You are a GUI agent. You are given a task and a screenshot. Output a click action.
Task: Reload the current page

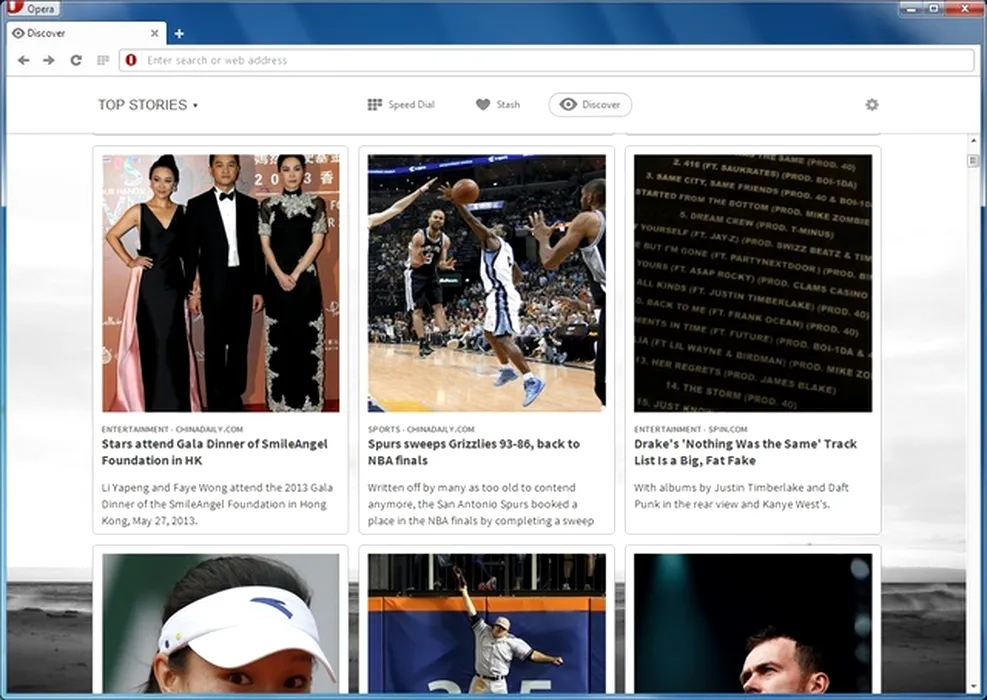76,60
